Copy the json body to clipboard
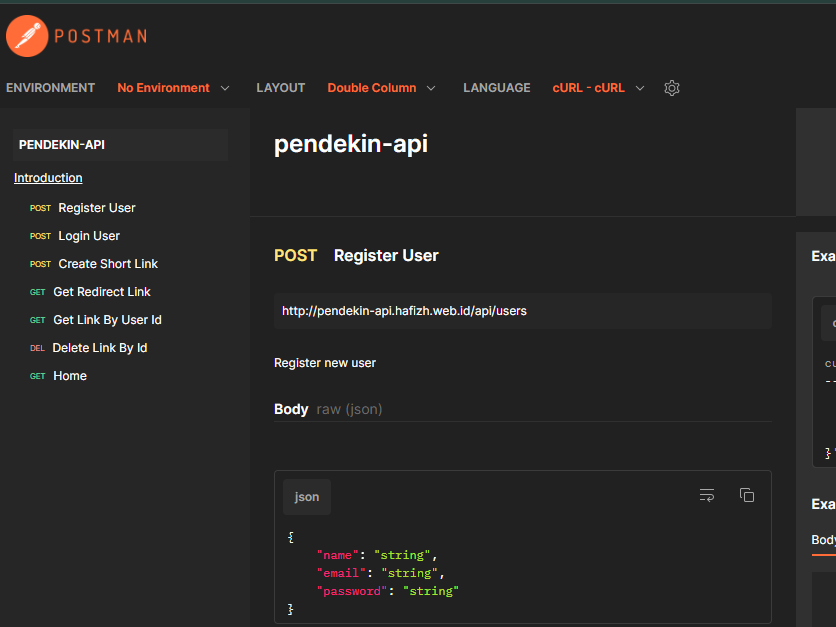 coord(747,495)
